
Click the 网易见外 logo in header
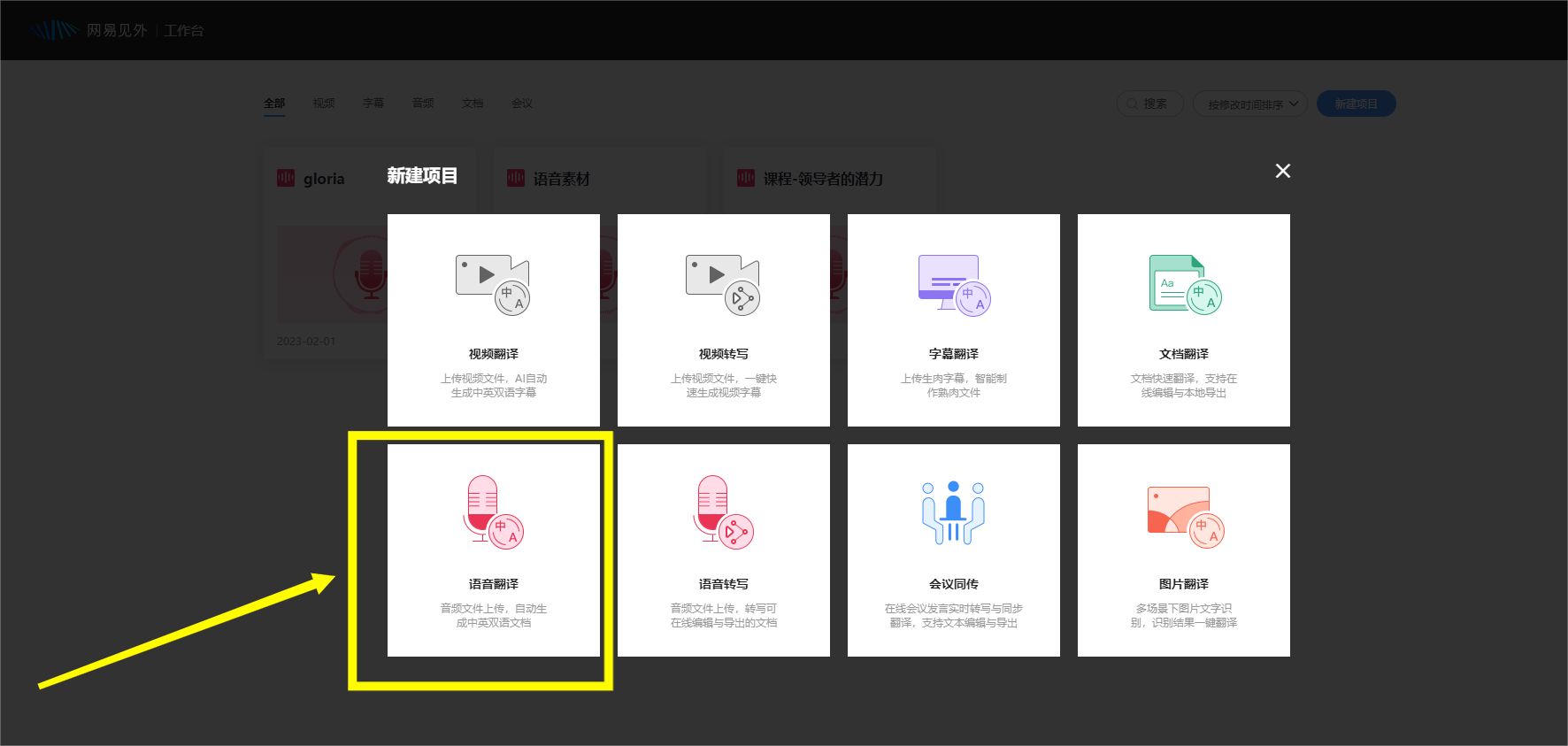tap(88, 30)
